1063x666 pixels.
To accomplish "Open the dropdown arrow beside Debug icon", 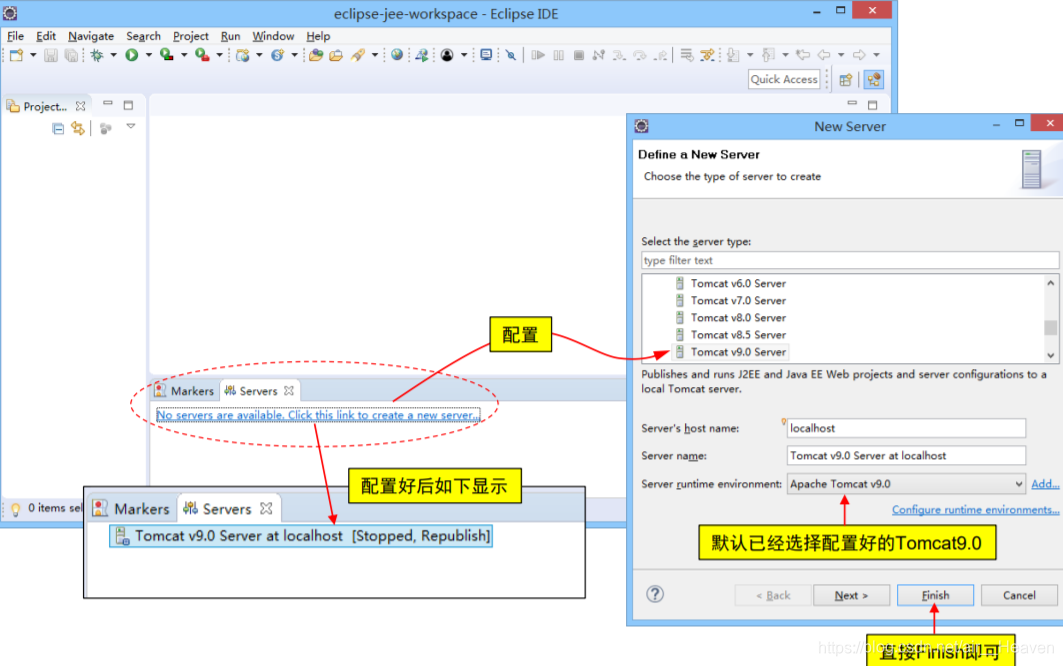I will (x=113, y=56).
